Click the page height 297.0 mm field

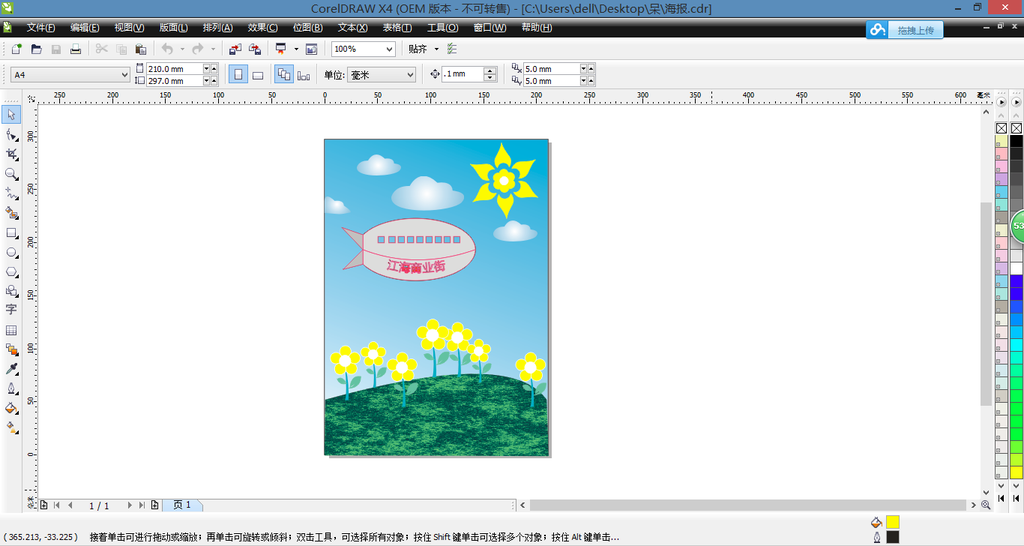(174, 81)
